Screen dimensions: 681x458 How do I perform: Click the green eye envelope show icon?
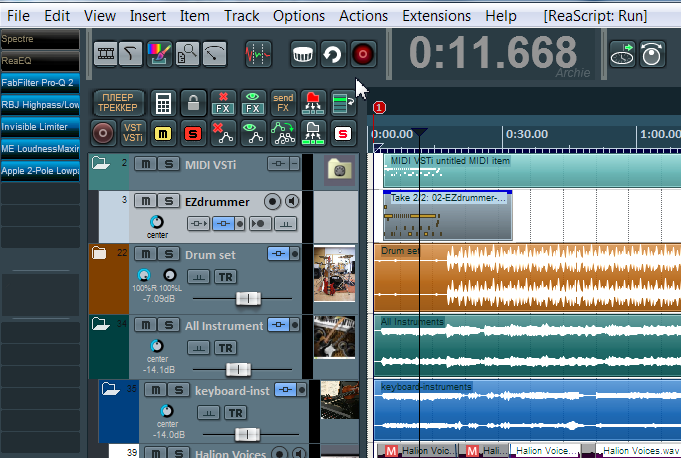coord(253,133)
